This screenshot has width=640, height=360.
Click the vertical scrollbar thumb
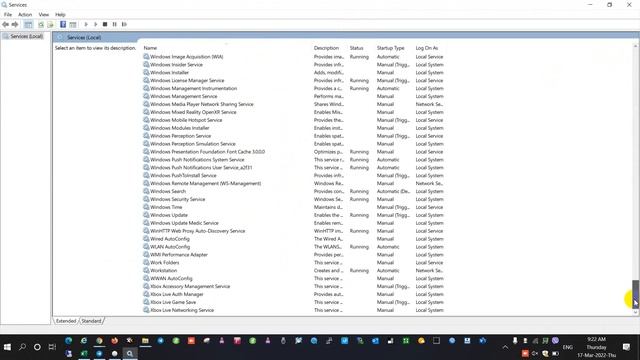[x=635, y=293]
